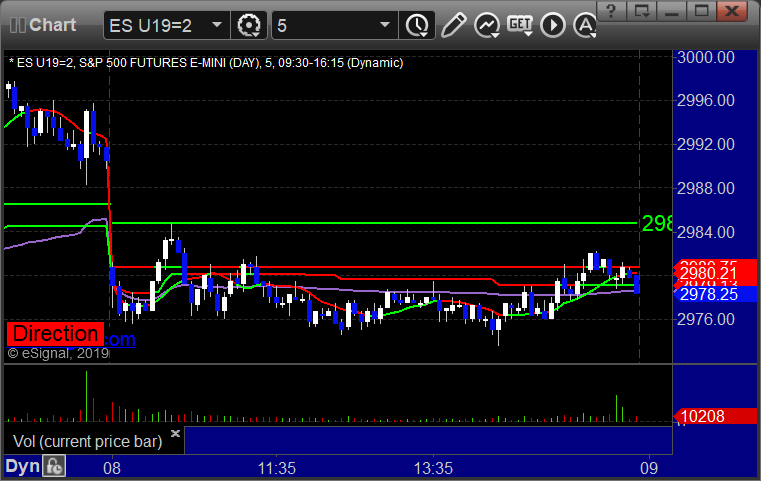Click the 10208 volume marker

point(715,416)
